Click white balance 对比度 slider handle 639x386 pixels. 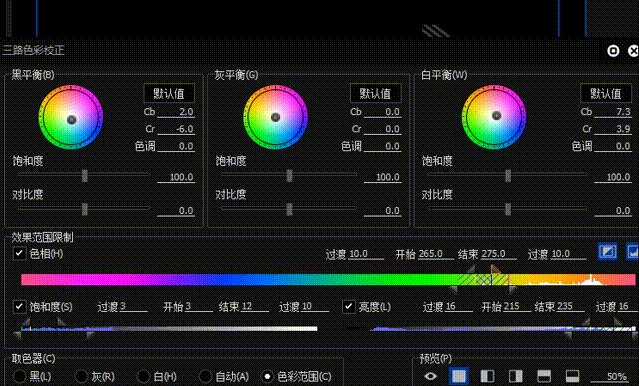pyautogui.click(x=508, y=209)
